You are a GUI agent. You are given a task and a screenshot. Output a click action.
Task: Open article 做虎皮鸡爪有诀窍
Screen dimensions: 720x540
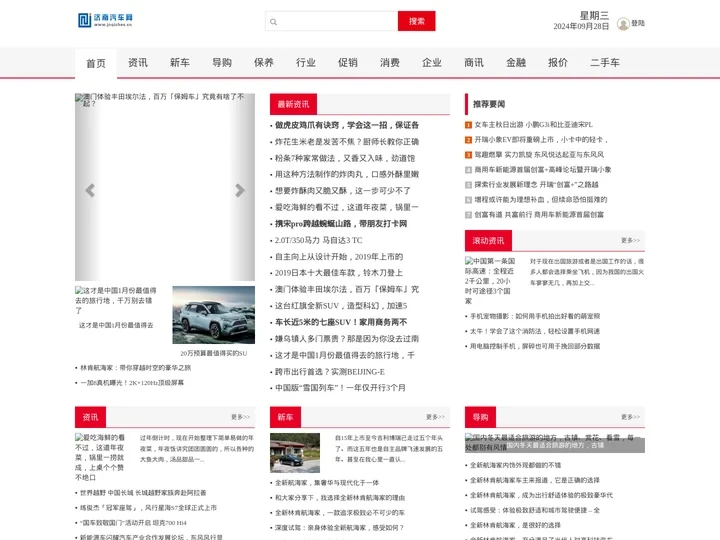[347, 125]
